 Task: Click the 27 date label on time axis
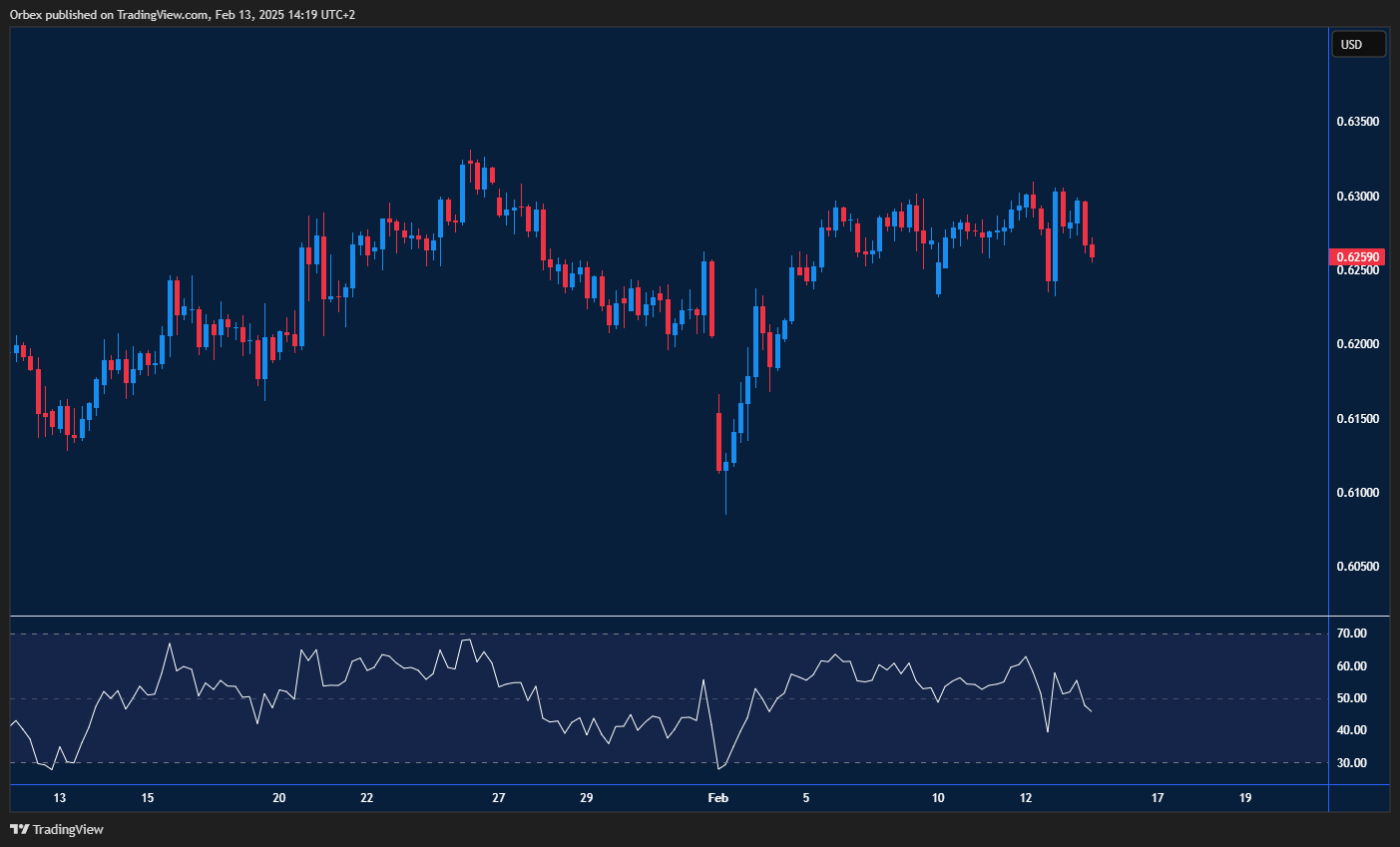tap(499, 798)
